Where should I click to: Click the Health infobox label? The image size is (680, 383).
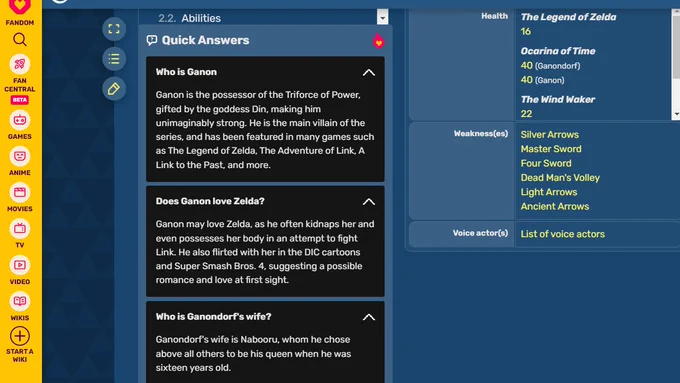[494, 16]
